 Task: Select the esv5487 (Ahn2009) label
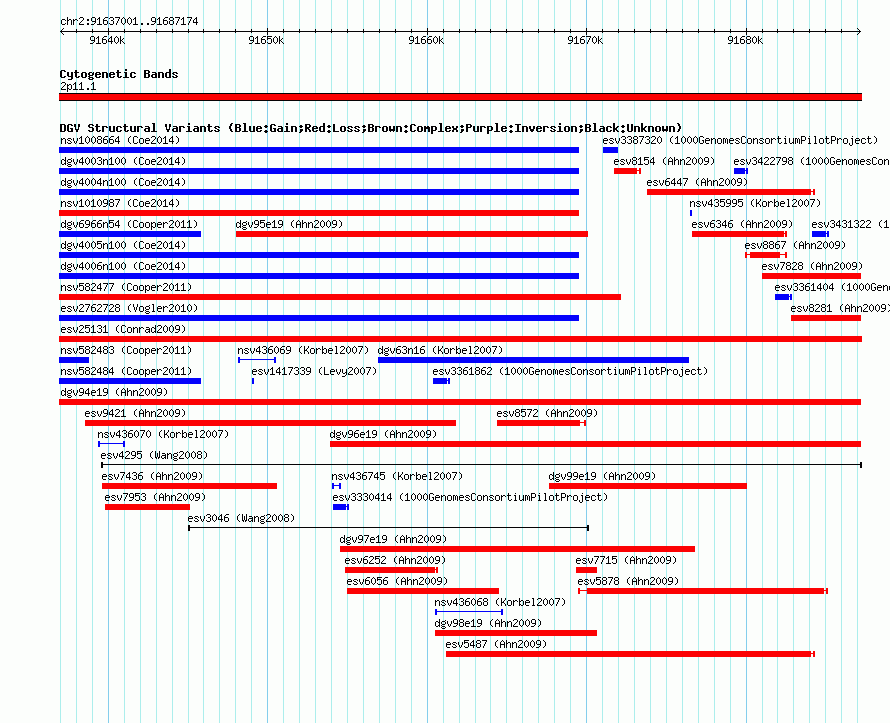point(496,644)
